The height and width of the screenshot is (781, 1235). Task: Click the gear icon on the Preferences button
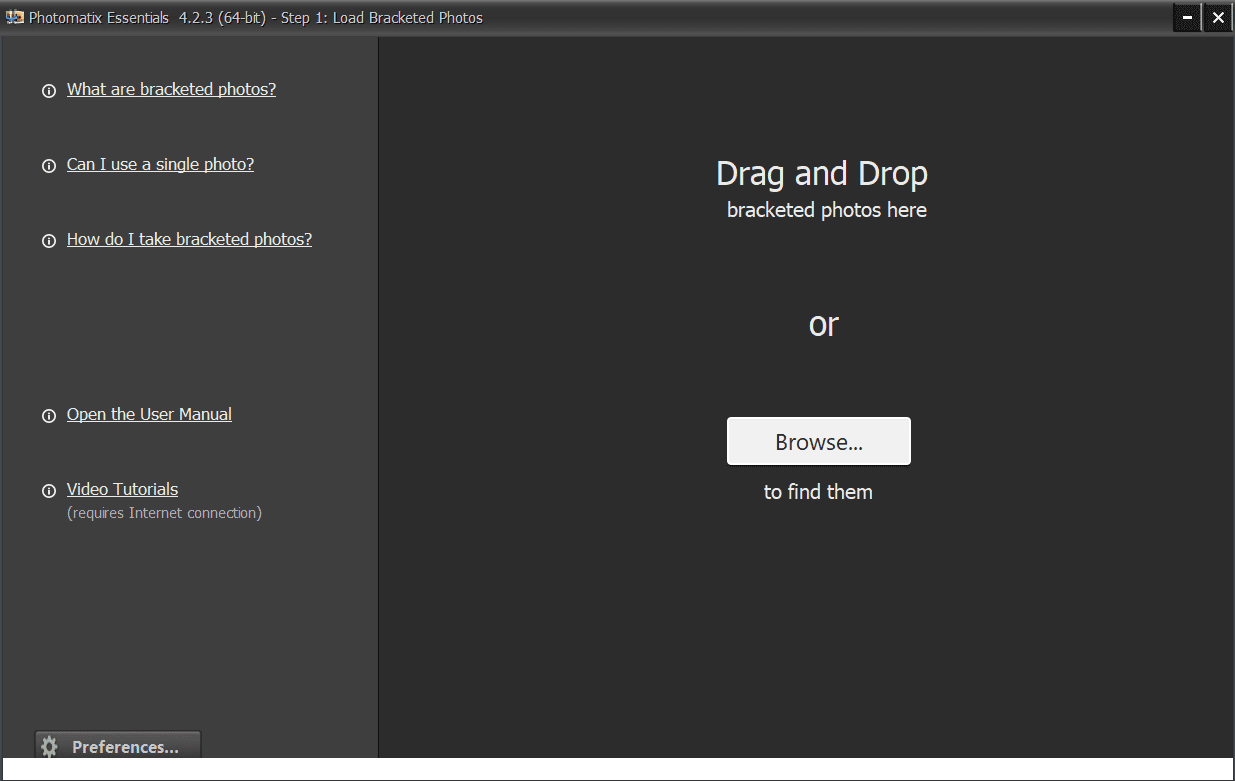50,747
